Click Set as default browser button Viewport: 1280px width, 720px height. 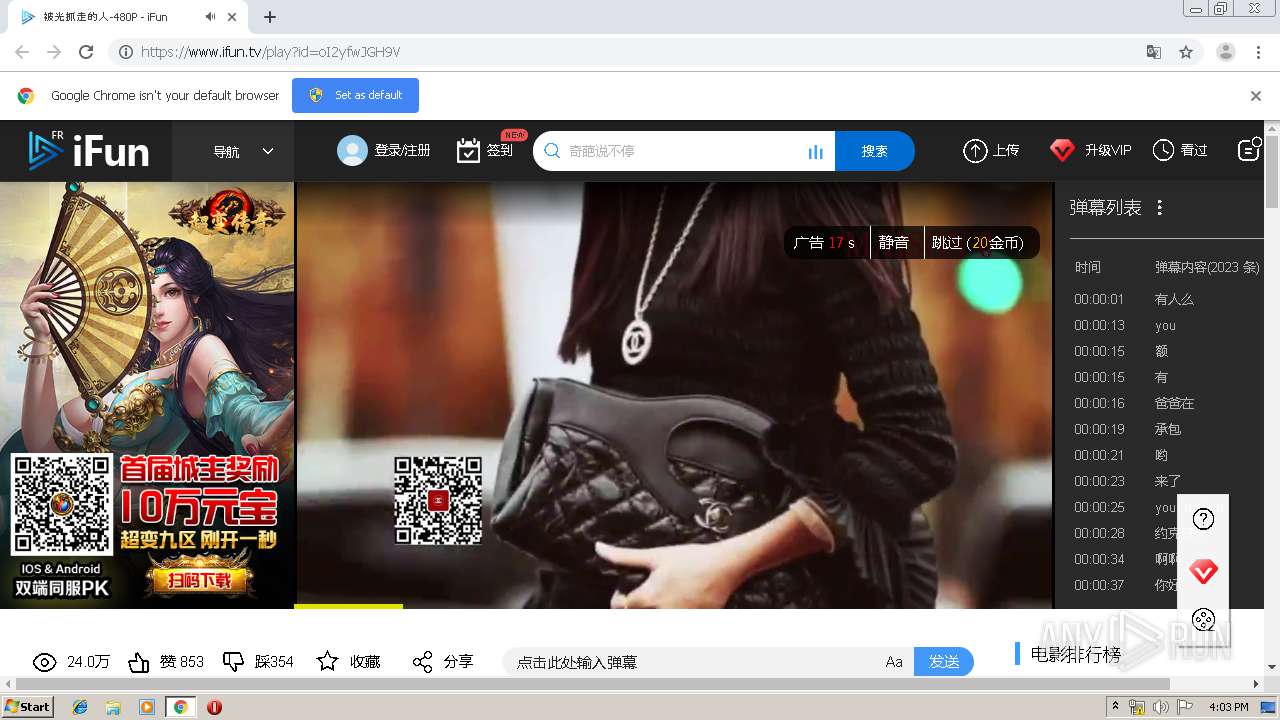click(355, 95)
